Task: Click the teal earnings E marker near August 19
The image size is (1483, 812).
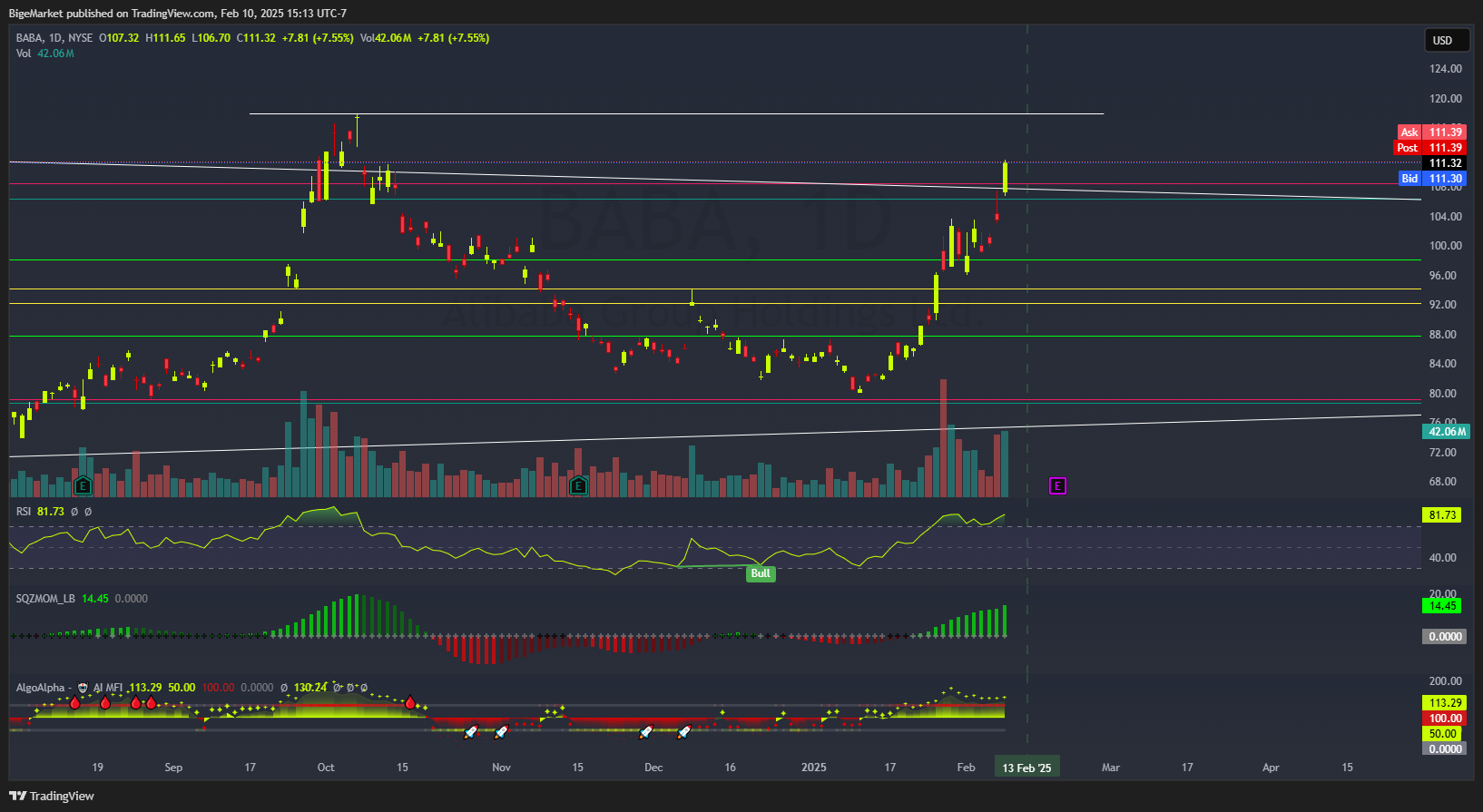Action: click(83, 486)
